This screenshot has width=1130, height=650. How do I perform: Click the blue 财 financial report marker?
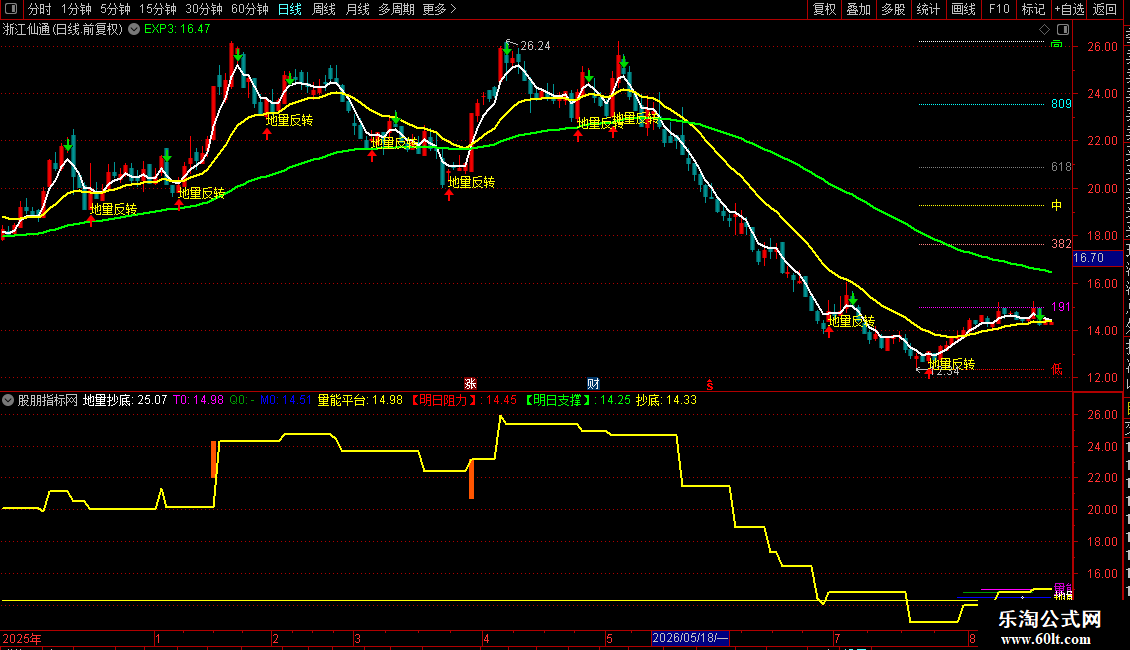[x=593, y=384]
